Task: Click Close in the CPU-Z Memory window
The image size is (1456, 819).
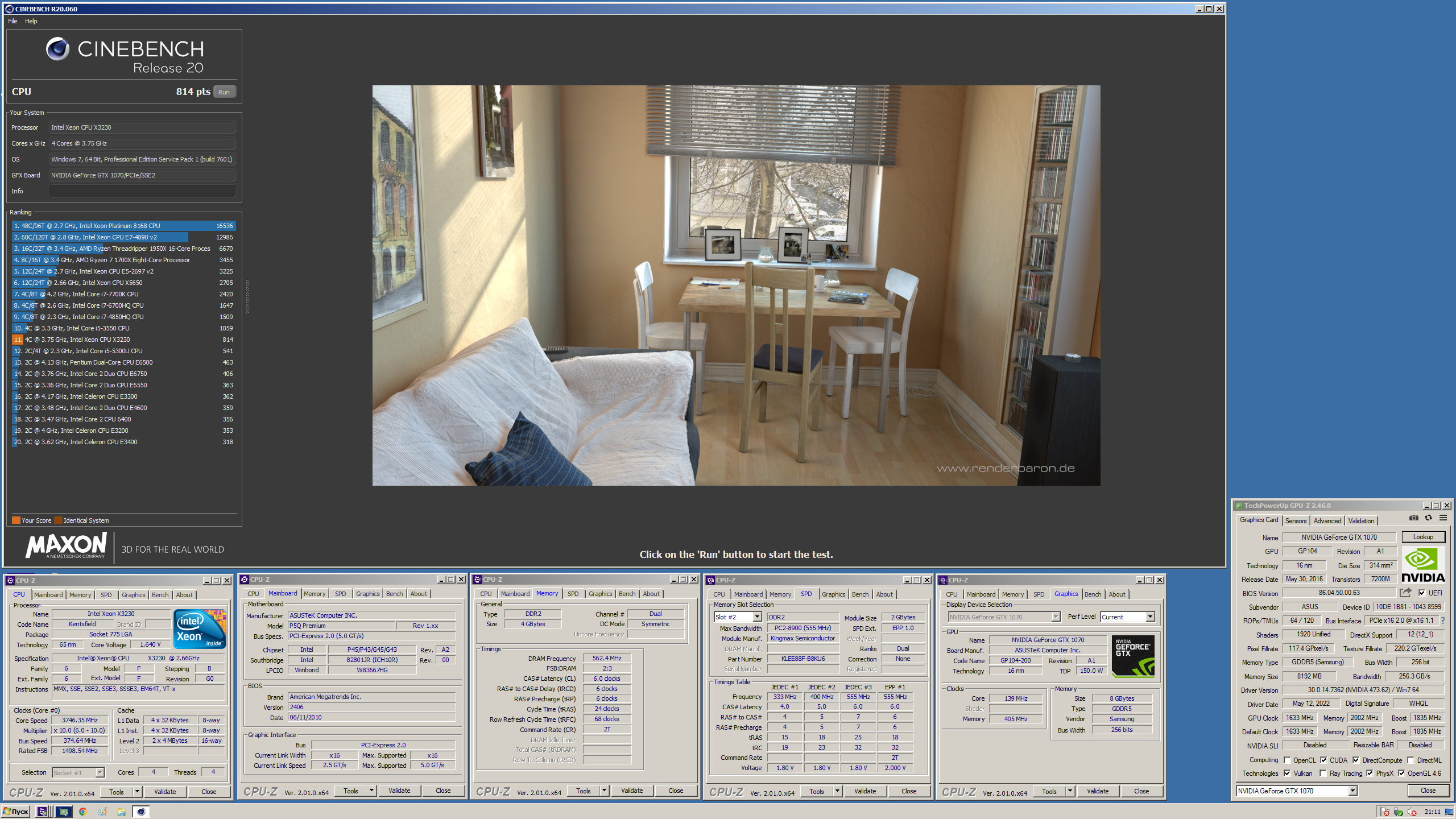Action: (x=676, y=791)
